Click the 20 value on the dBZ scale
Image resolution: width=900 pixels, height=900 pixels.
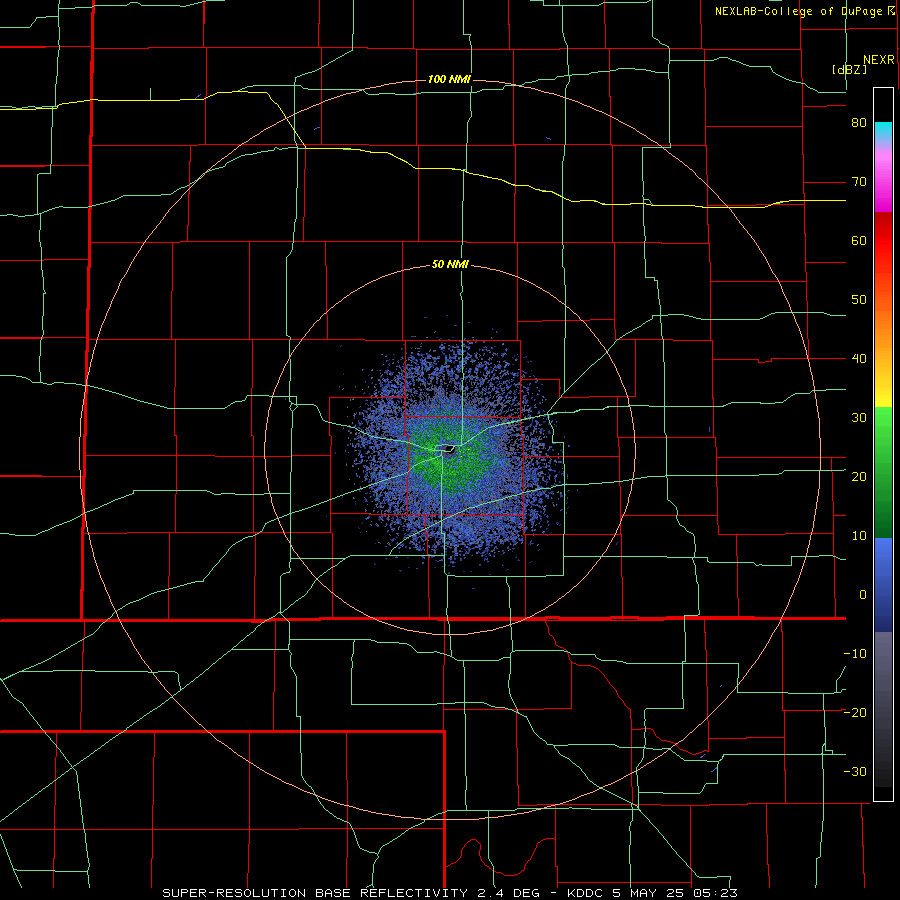pos(859,477)
